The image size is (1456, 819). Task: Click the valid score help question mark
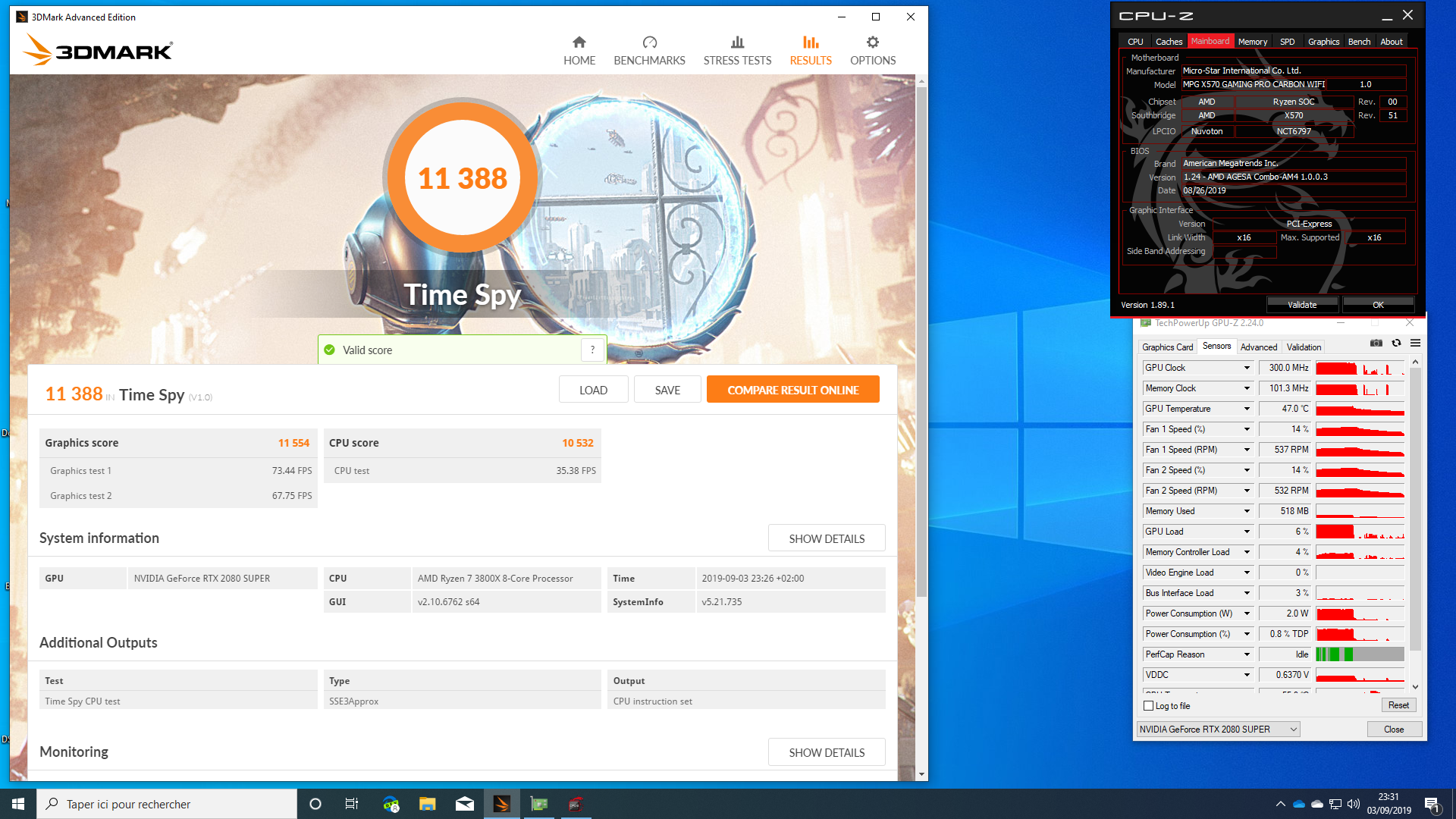pos(592,350)
